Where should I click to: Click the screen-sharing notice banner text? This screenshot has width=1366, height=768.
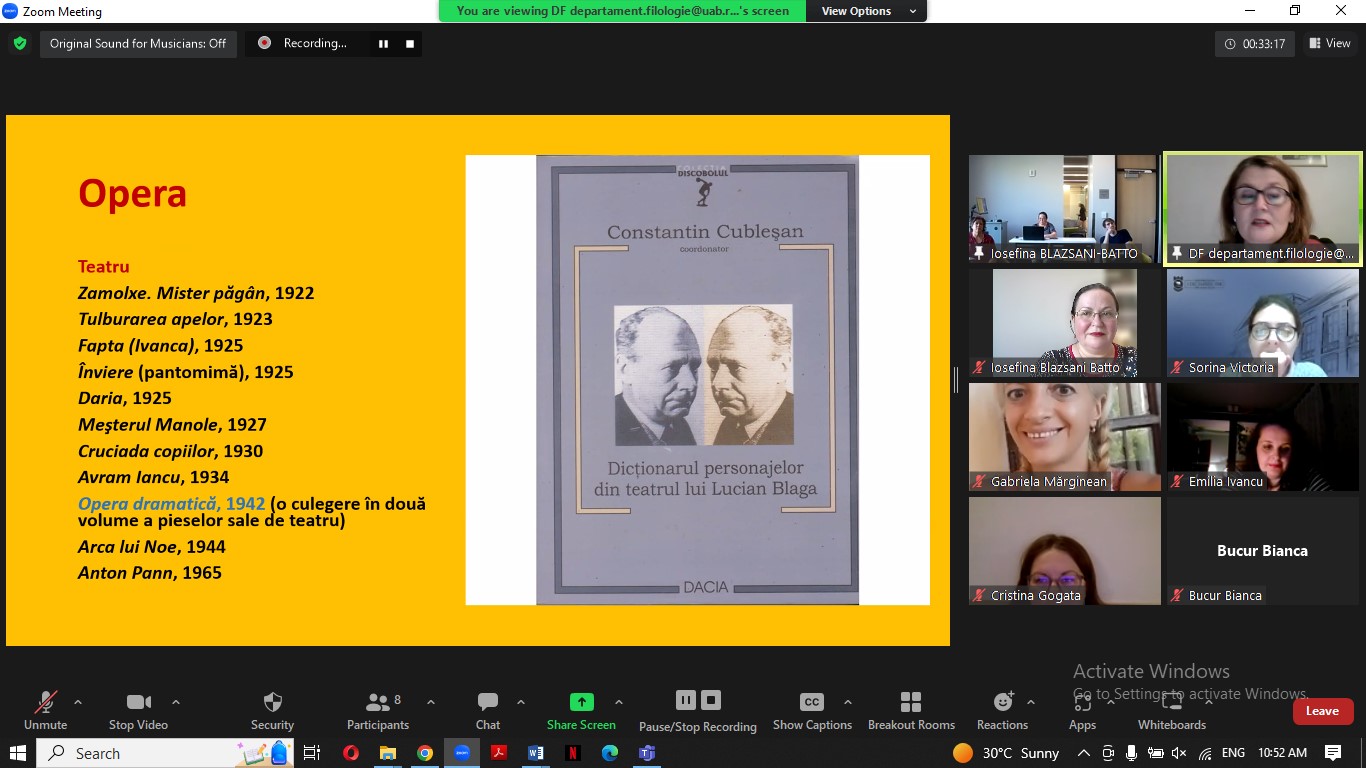pos(622,11)
